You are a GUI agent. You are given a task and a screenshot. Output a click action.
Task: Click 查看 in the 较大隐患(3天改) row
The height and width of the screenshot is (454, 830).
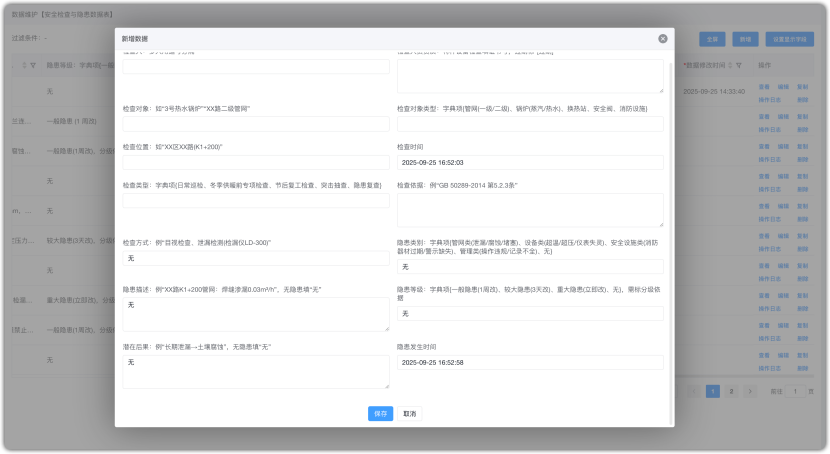(764, 236)
